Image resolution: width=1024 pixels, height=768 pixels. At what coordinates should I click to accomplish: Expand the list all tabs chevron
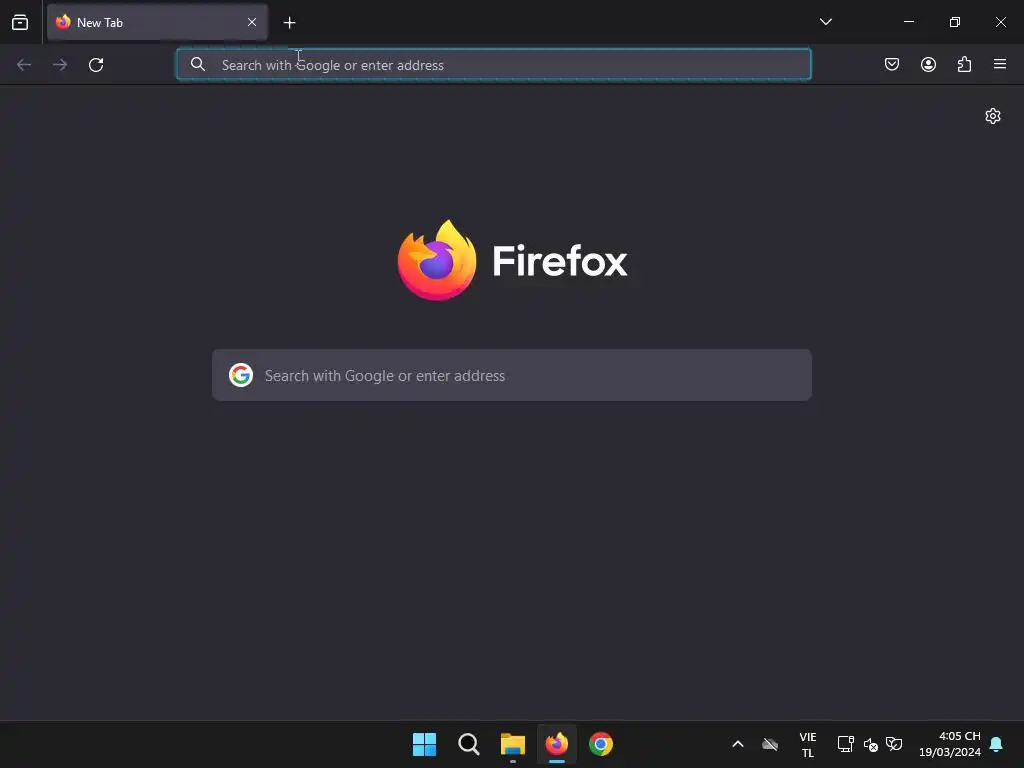tap(825, 22)
